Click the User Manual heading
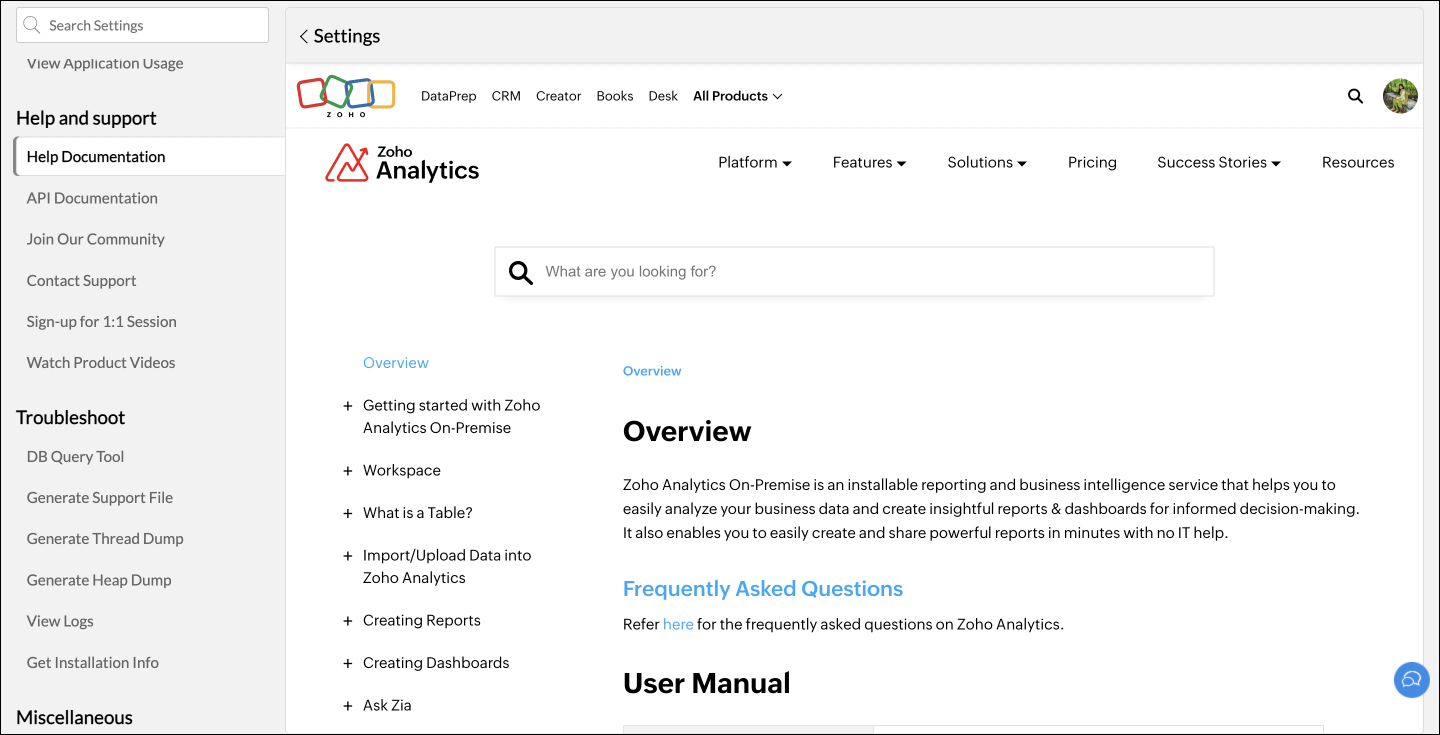This screenshot has height=735, width=1440. tap(707, 683)
